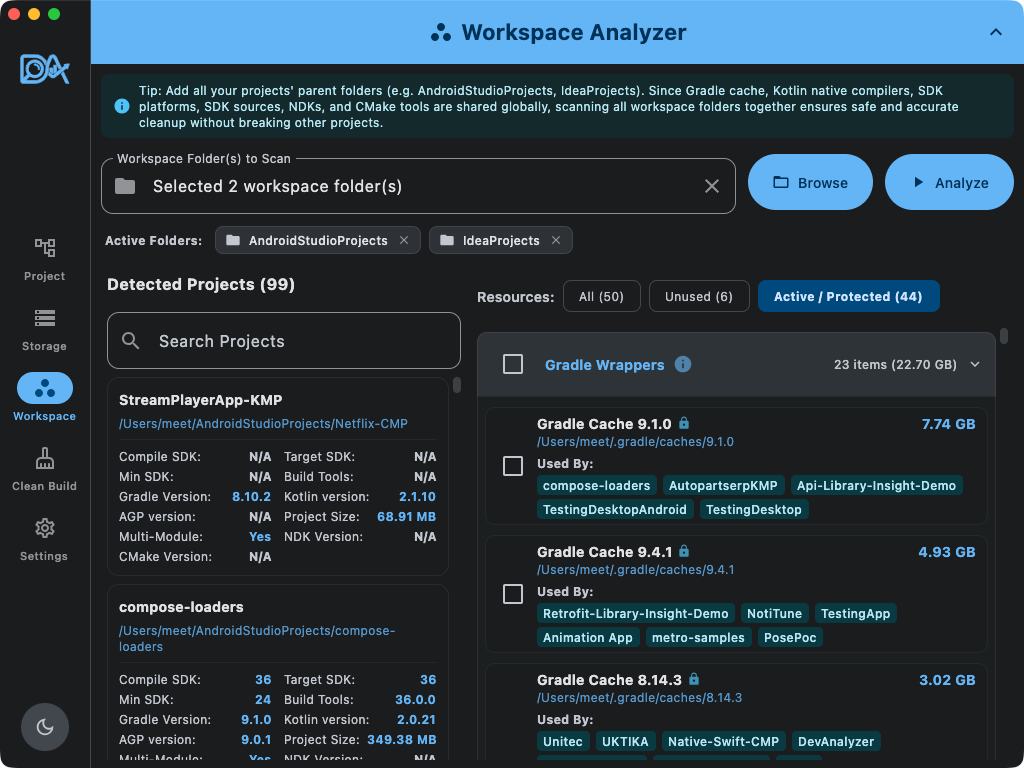The width and height of the screenshot is (1024, 768).
Task: Click the info icon in tip banner
Action: point(121,106)
